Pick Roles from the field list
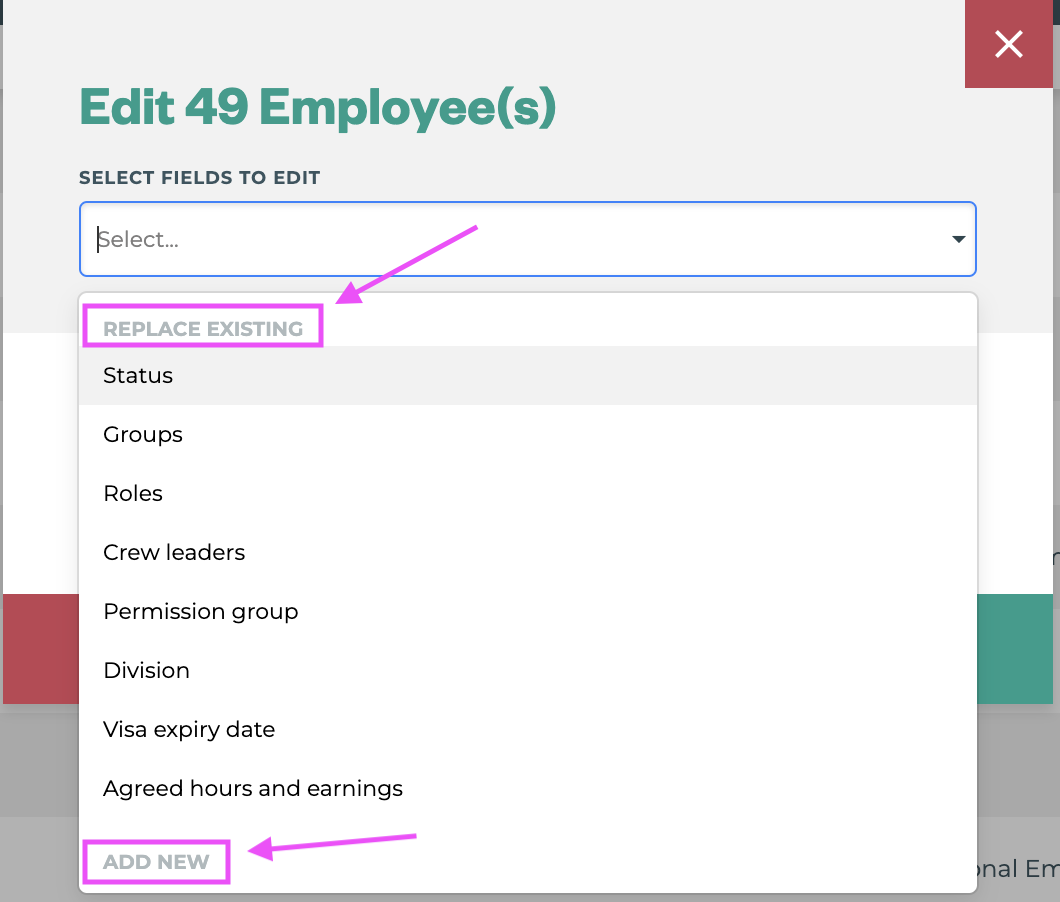Image resolution: width=1060 pixels, height=902 pixels. pos(133,494)
